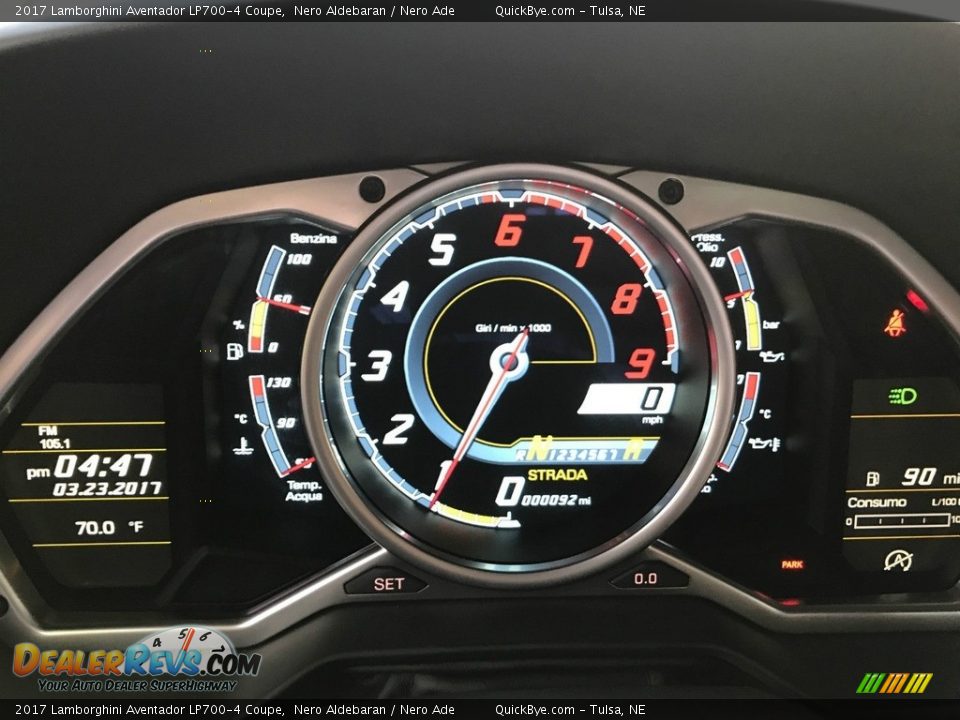This screenshot has height=720, width=960.
Task: Click the 70.0 °F temperature reading
Action: (x=109, y=527)
